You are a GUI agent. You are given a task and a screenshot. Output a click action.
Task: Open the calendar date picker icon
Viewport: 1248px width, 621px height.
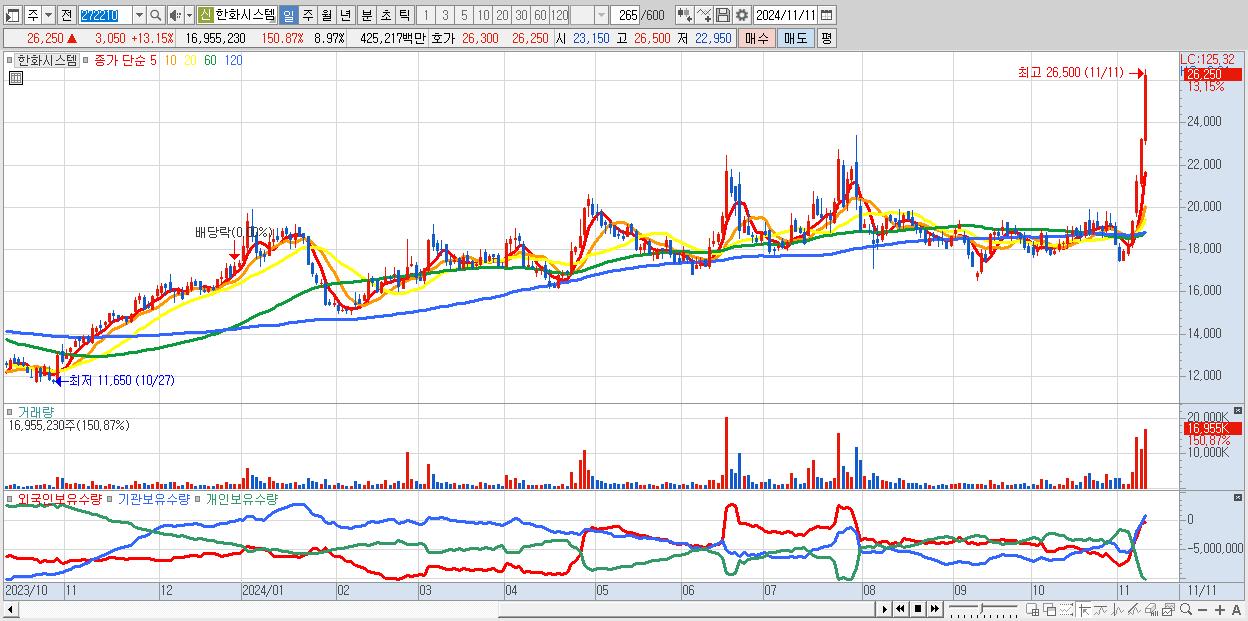pyautogui.click(x=826, y=15)
